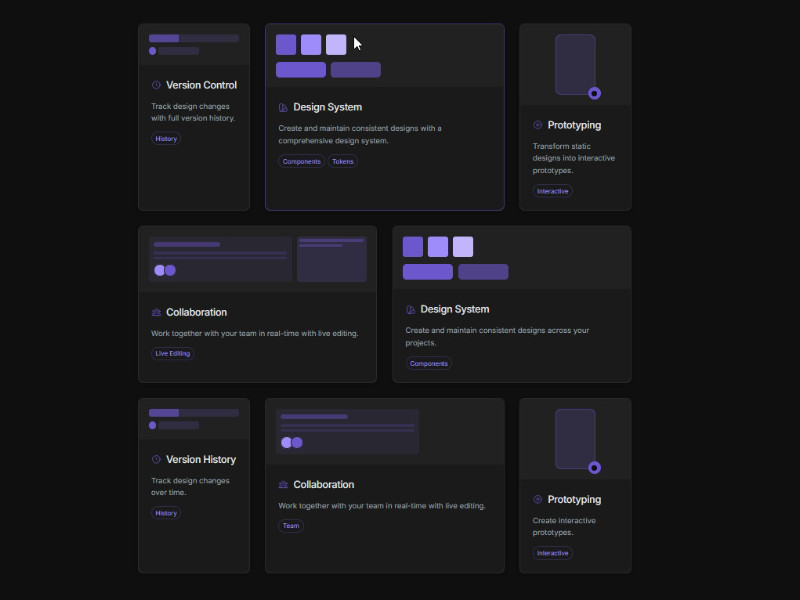Click the clock icon on Version Control card
Image resolution: width=800 pixels, height=600 pixels.
pos(154,85)
